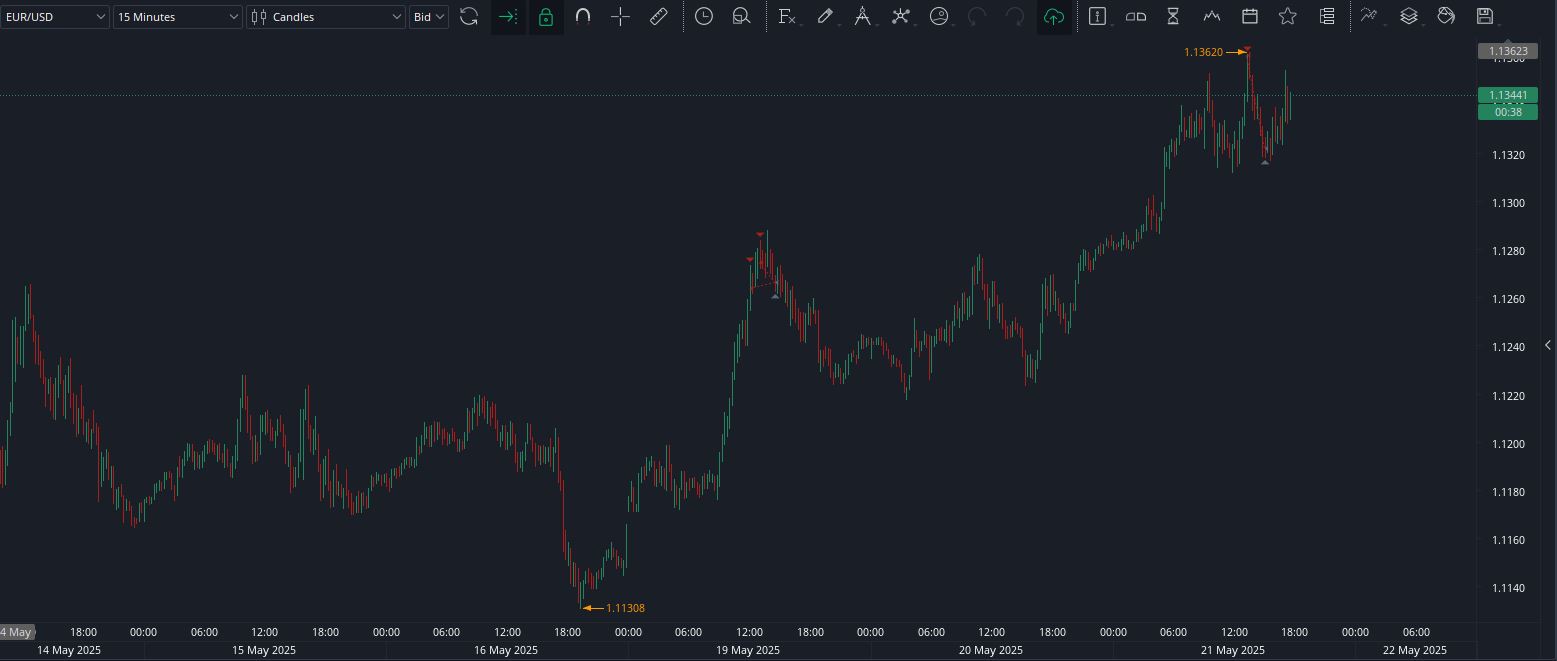Click the floppy disk save icon
The image size is (1557, 661).
(1485, 17)
